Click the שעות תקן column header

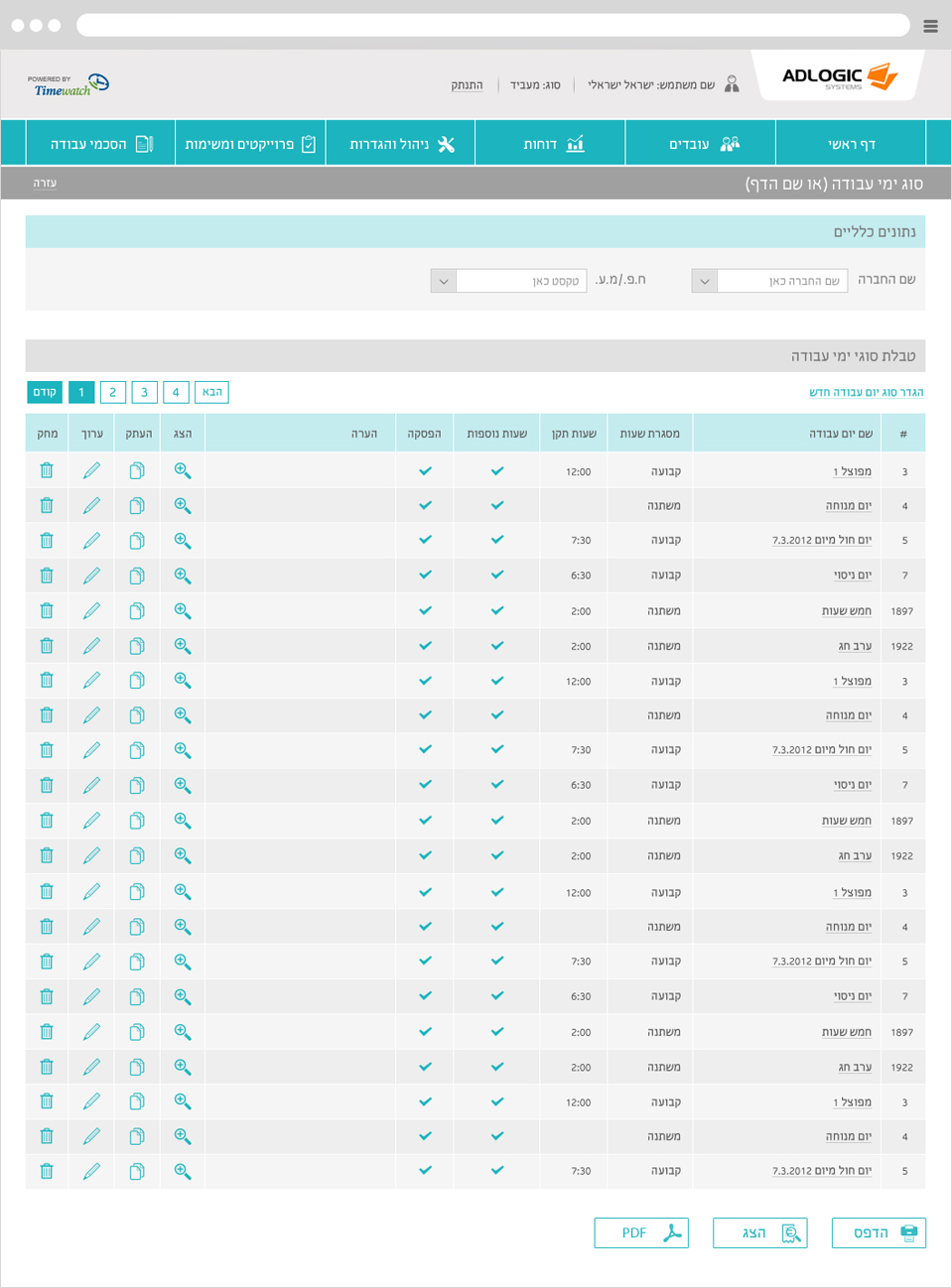click(574, 434)
